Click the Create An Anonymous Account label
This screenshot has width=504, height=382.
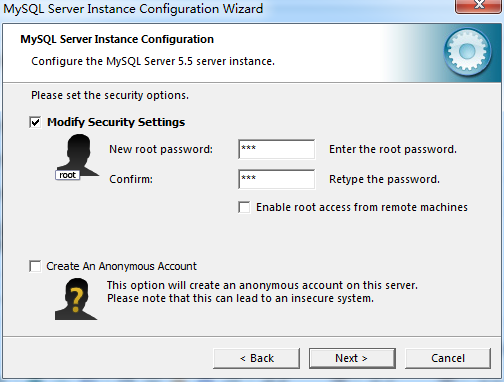click(121, 266)
